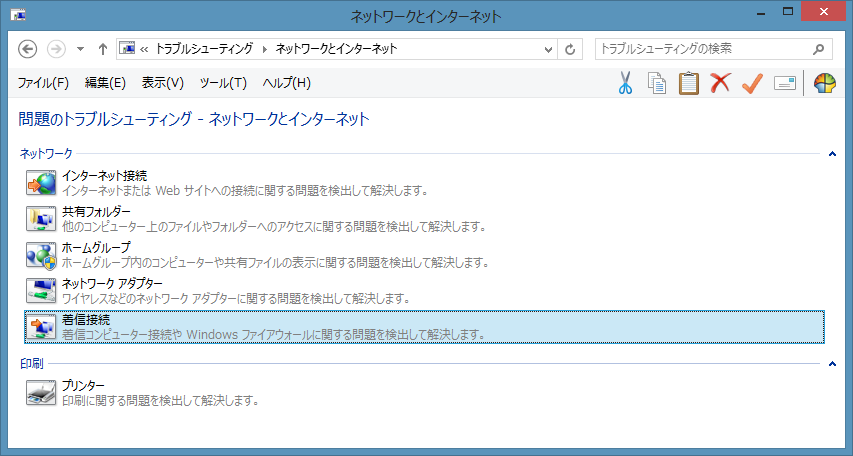
Task: Collapse the ネットワーク section chevron
Action: coord(832,154)
